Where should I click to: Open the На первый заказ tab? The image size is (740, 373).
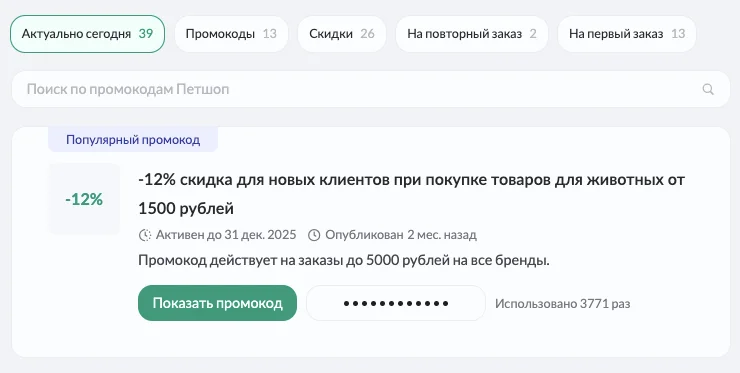[x=627, y=34]
